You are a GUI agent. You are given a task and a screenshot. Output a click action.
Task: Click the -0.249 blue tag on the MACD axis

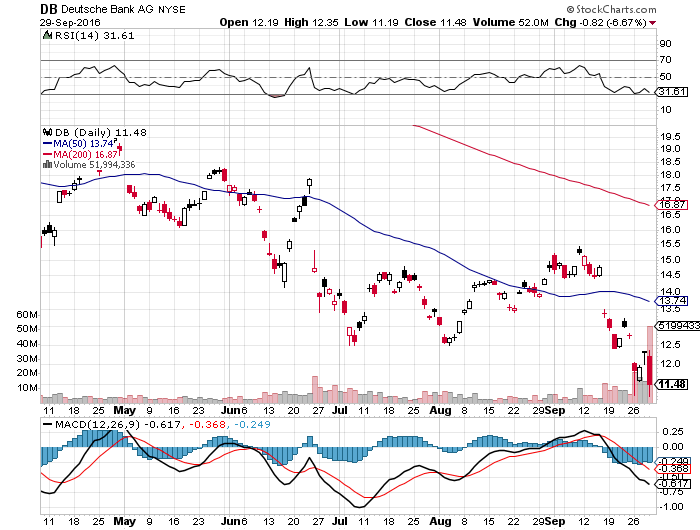click(672, 460)
